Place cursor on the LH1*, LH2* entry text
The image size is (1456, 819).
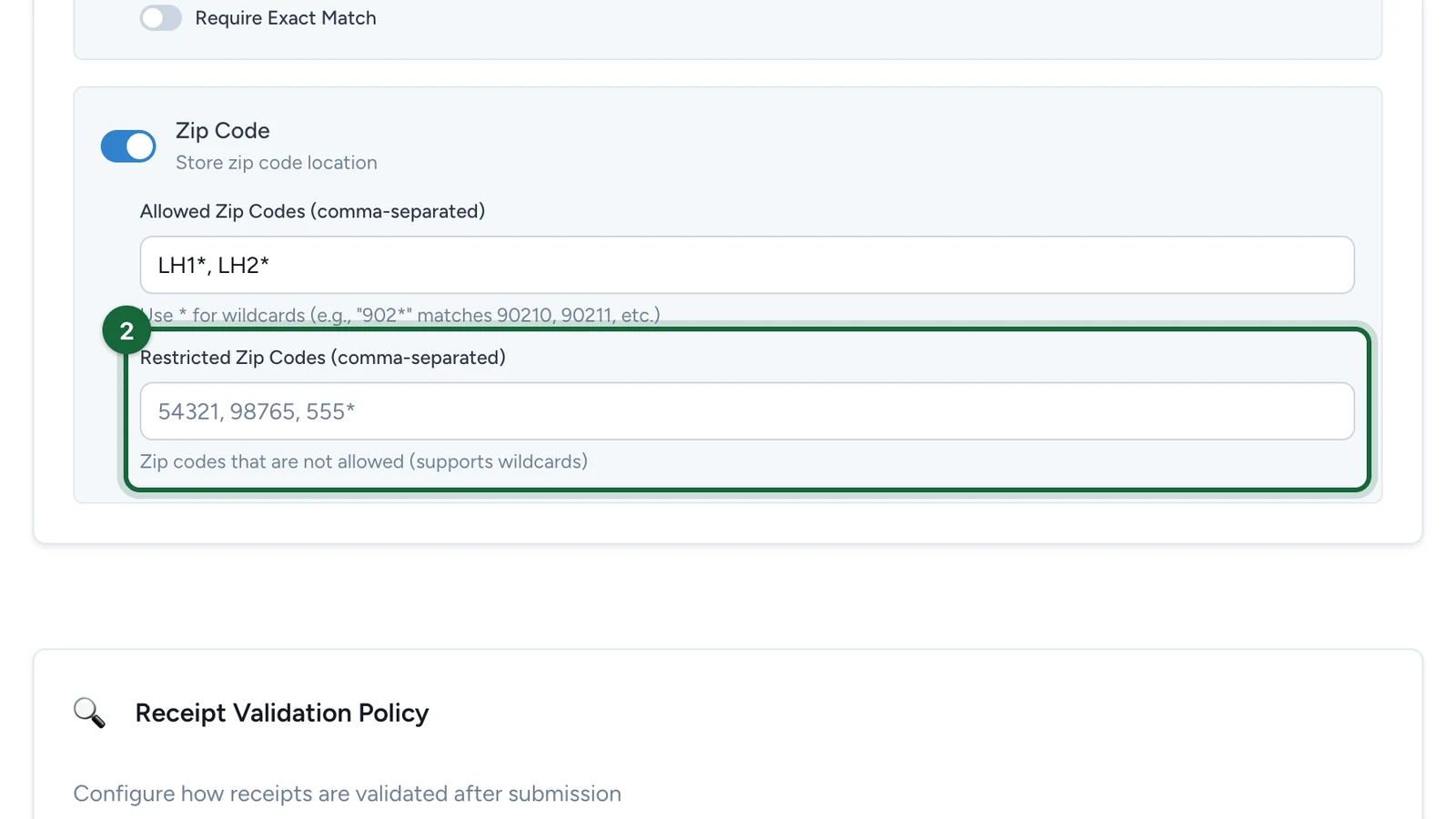[214, 265]
